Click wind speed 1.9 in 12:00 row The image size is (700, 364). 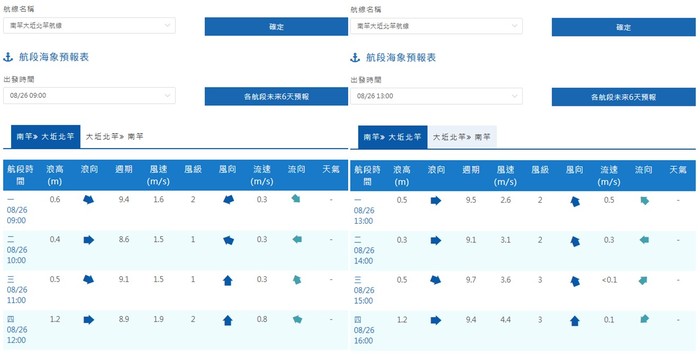coord(158,319)
